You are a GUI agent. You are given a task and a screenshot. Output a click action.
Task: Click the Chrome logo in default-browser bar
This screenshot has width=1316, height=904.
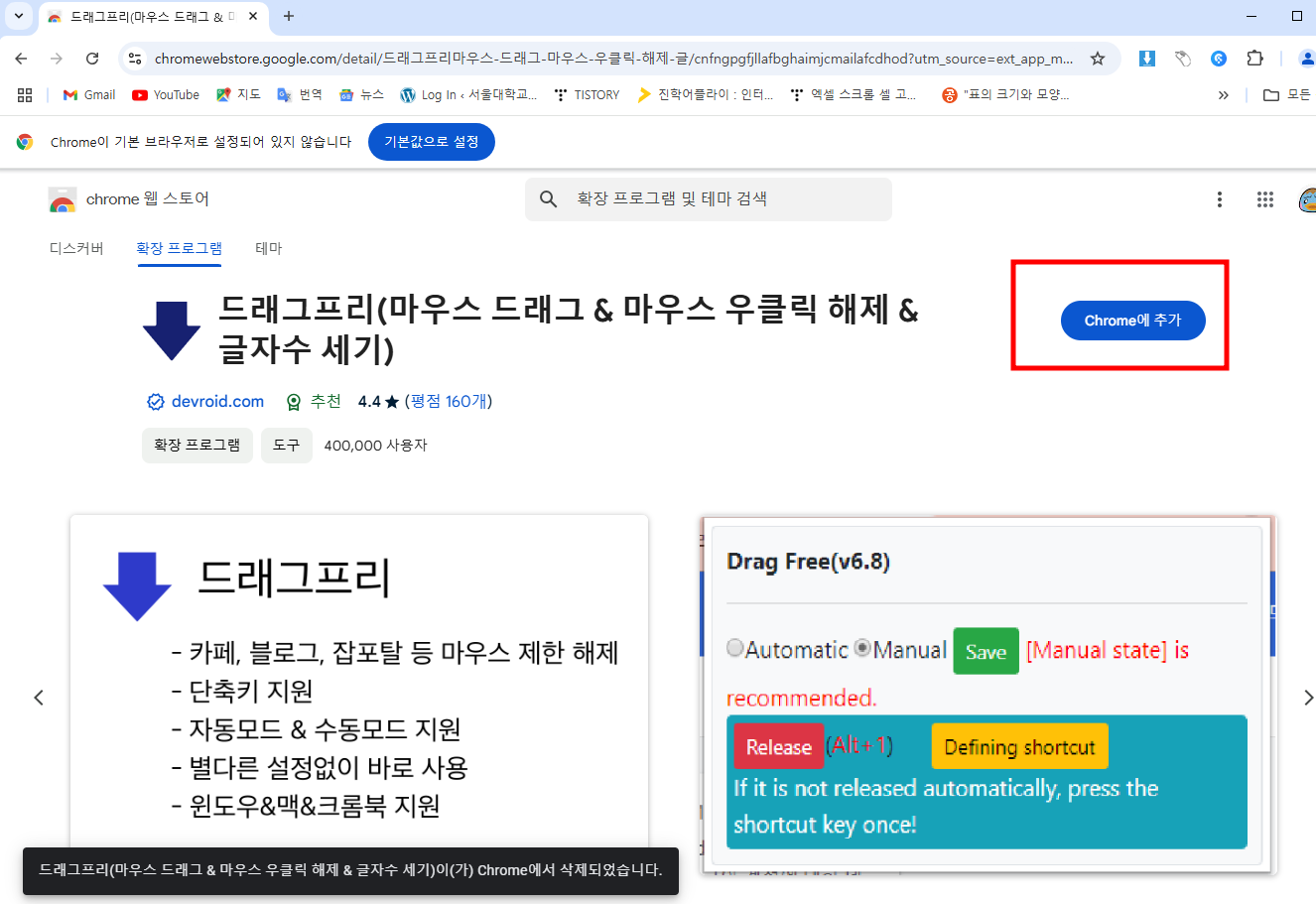[25, 142]
